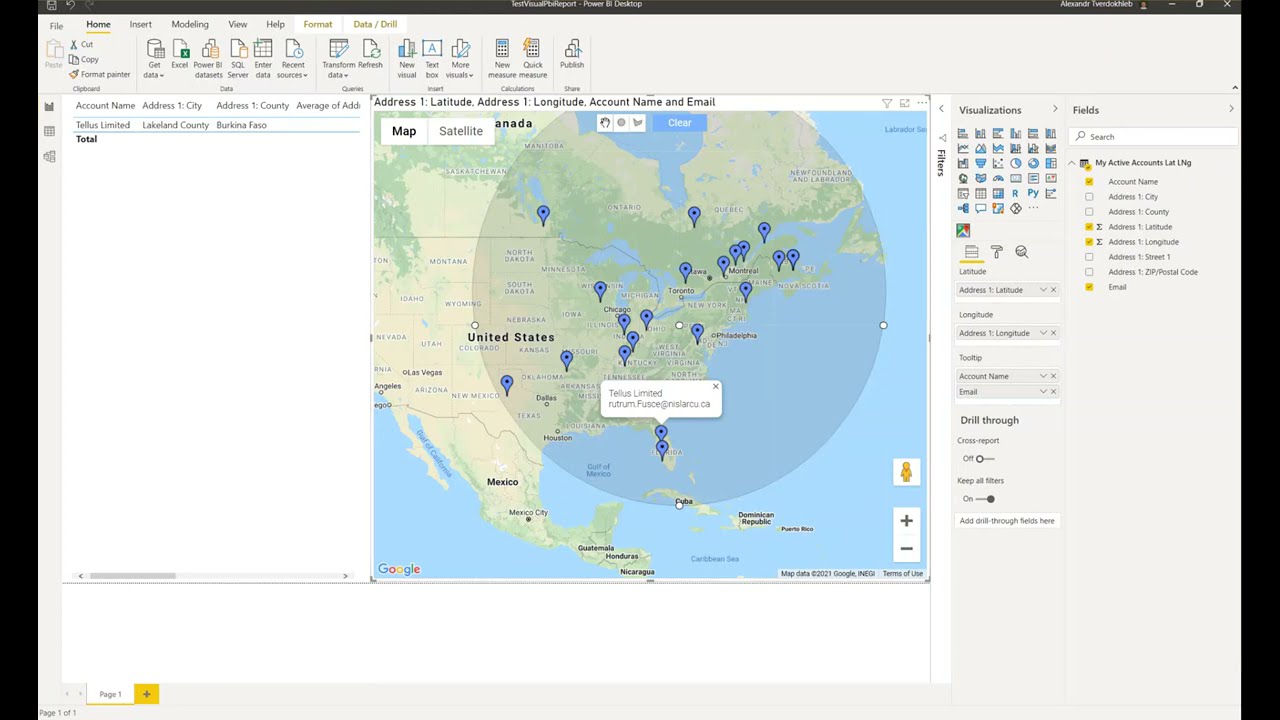Click the Terms of Use link
This screenshot has width=1280, height=720.
click(x=903, y=574)
